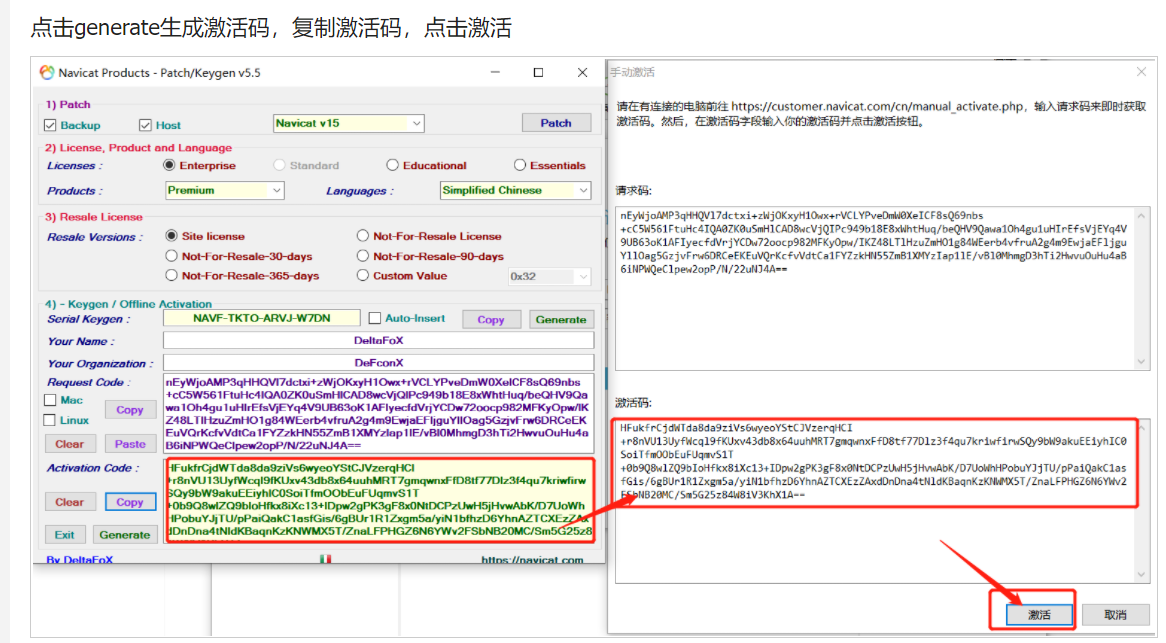The image size is (1166, 643).
Task: Generate the activation code at bottom
Action: coord(124,534)
